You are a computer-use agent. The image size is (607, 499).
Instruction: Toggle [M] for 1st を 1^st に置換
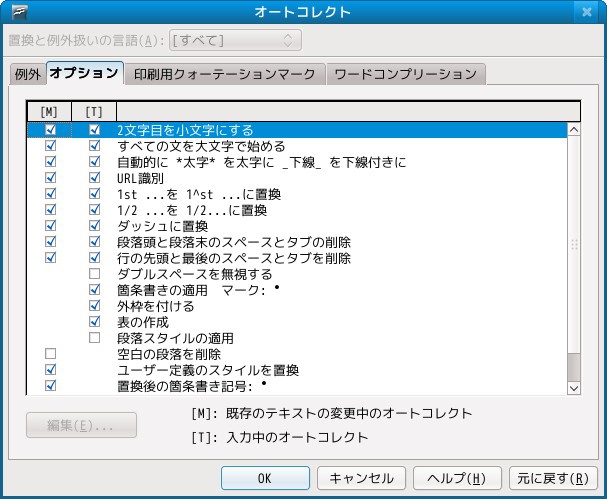pyautogui.click(x=51, y=194)
